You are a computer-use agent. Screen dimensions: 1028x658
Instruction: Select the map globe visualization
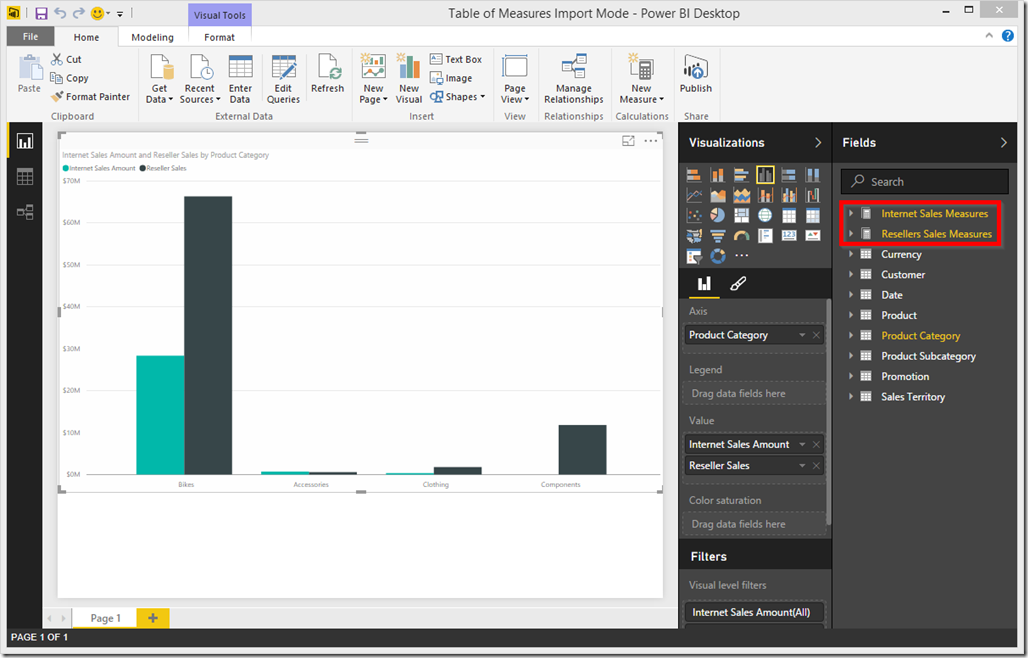coord(765,216)
